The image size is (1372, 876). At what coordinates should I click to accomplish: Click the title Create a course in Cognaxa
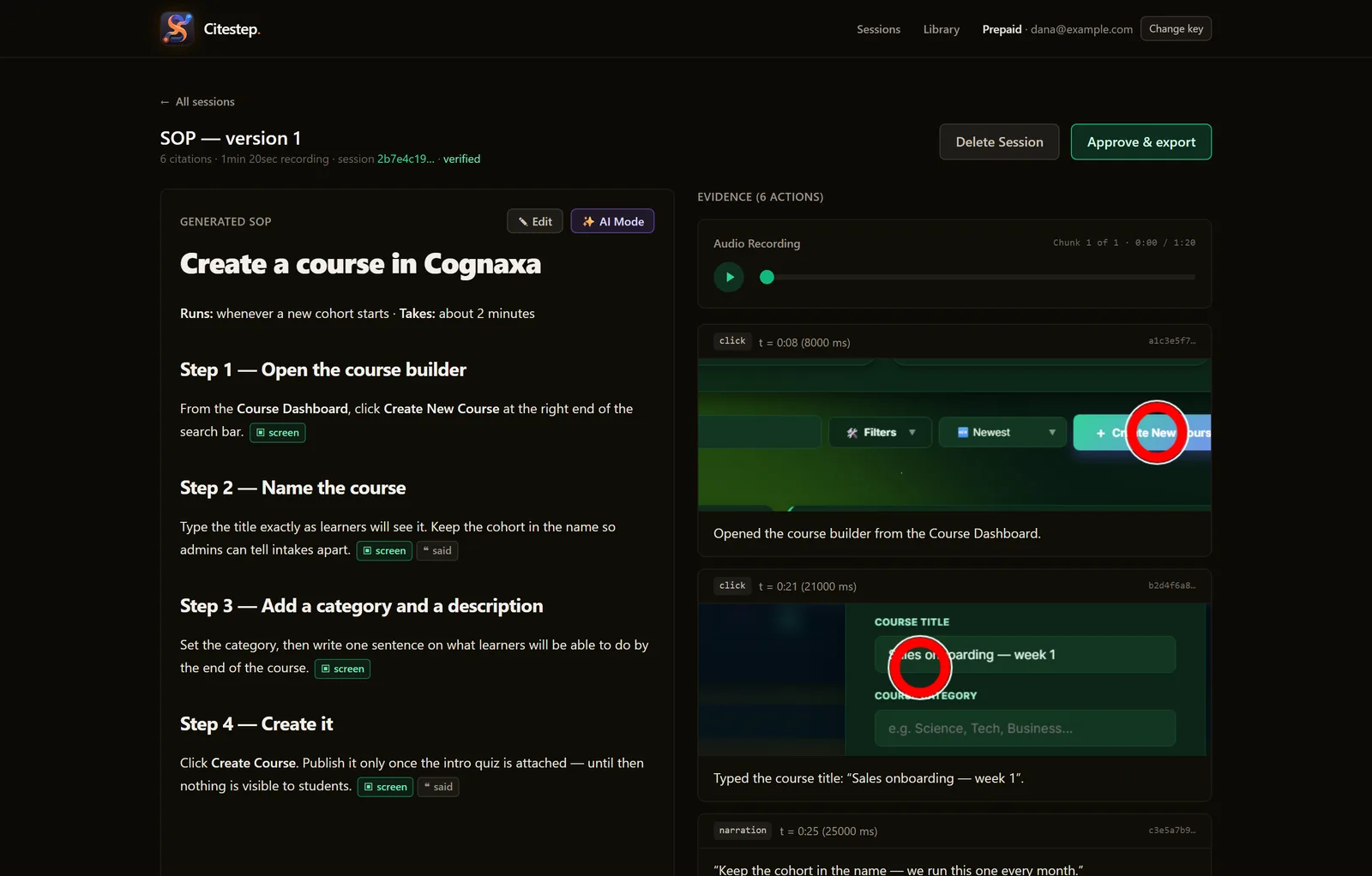[360, 264]
